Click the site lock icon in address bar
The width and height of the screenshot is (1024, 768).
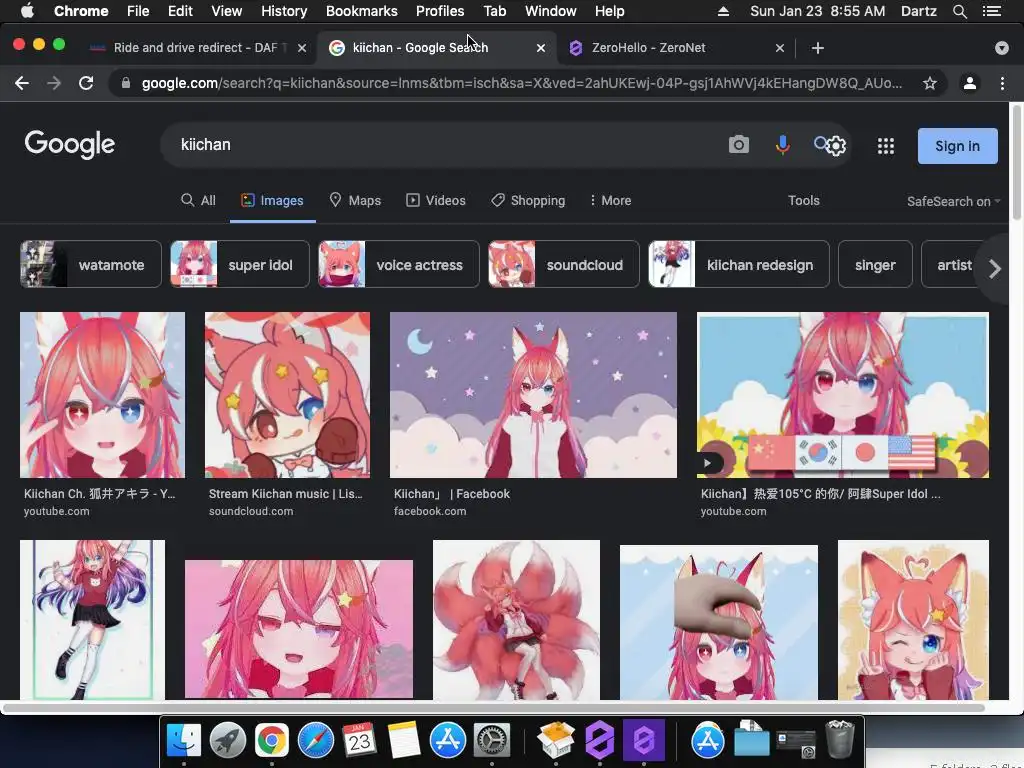tap(126, 83)
